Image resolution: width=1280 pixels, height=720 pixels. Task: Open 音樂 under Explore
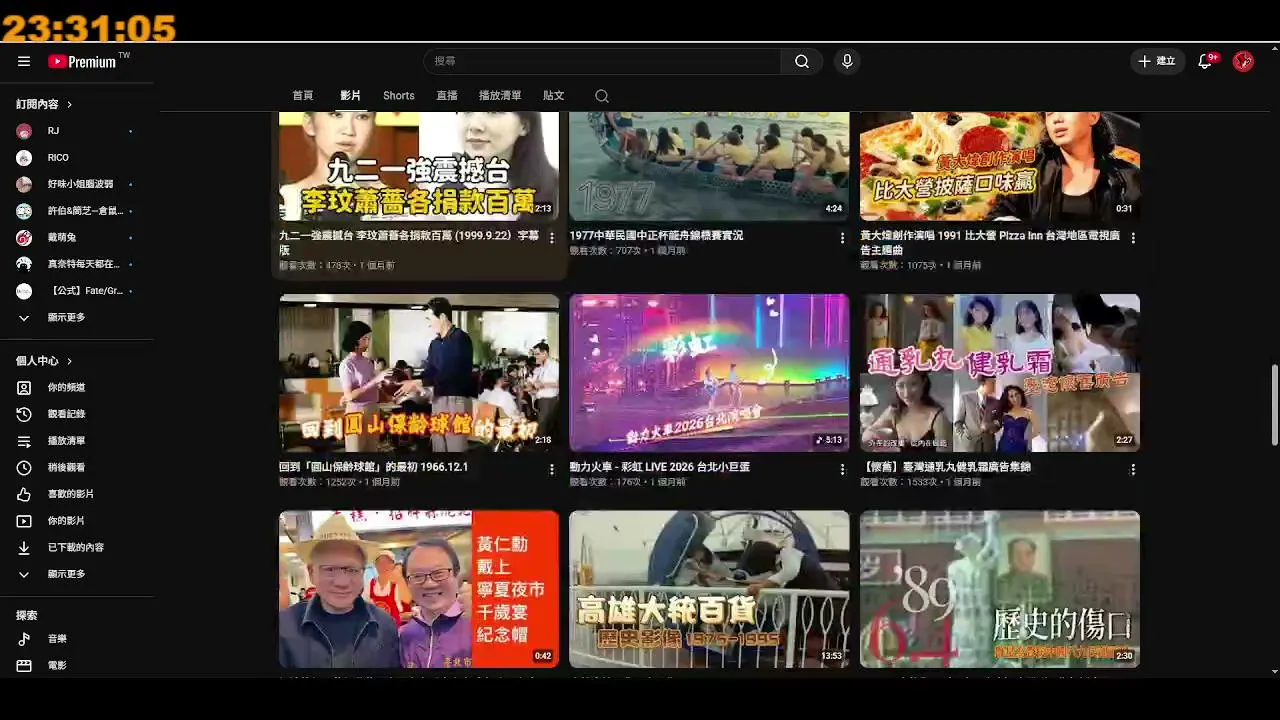click(x=77, y=639)
